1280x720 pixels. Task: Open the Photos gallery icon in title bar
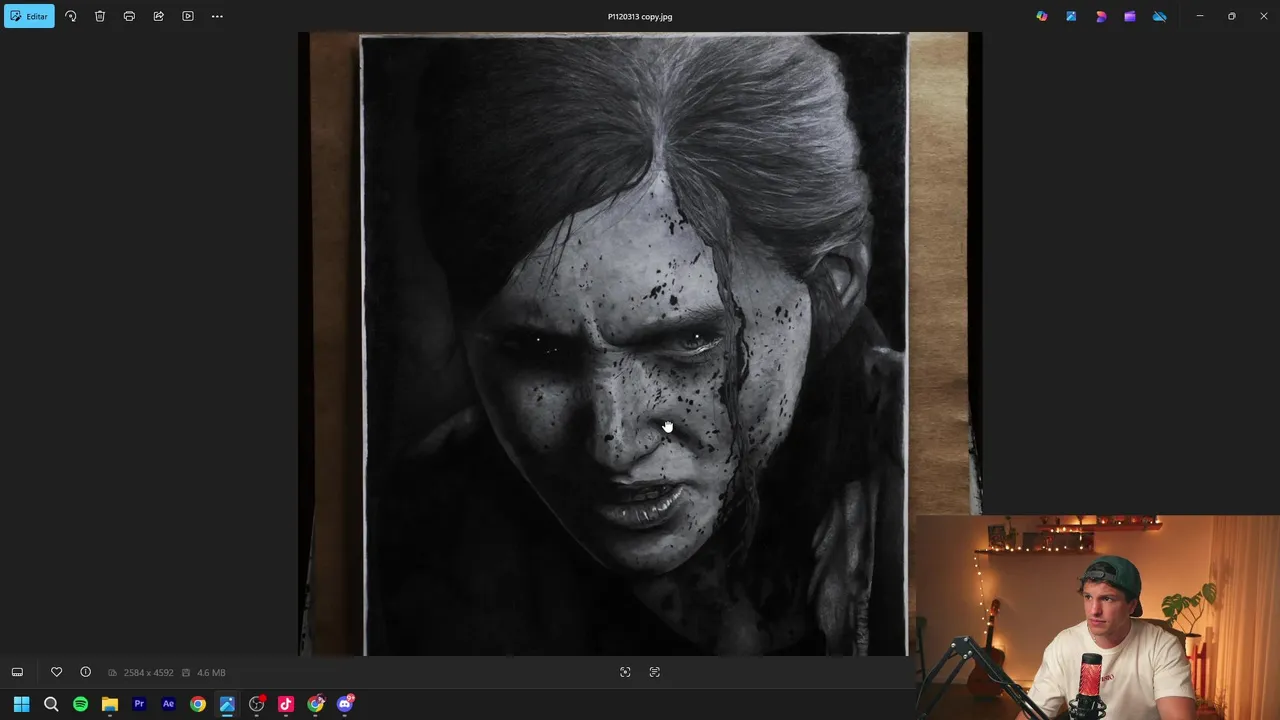[x=1071, y=16]
